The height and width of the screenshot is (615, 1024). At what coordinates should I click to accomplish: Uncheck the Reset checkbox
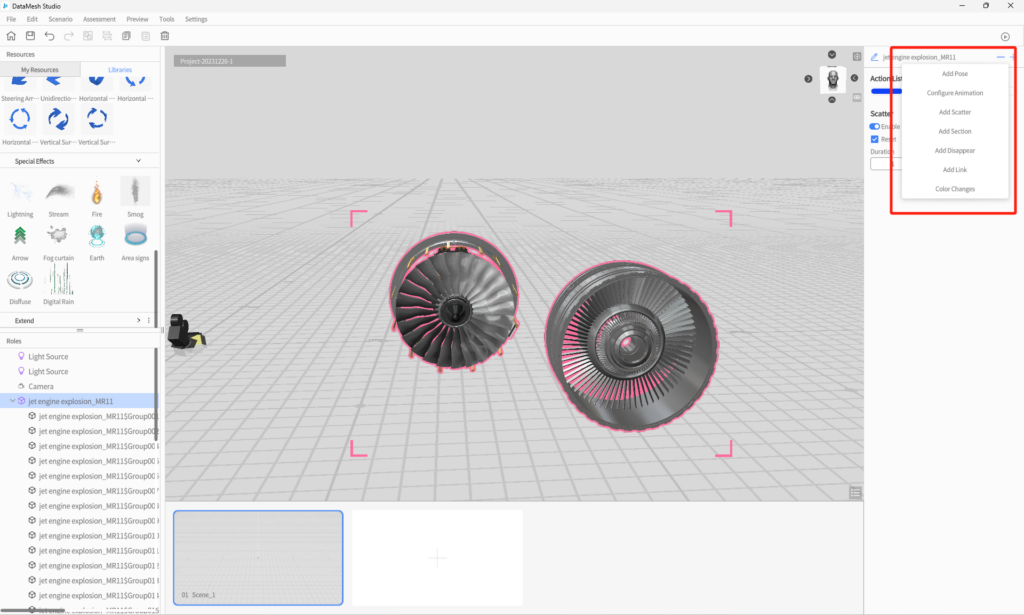coord(874,139)
